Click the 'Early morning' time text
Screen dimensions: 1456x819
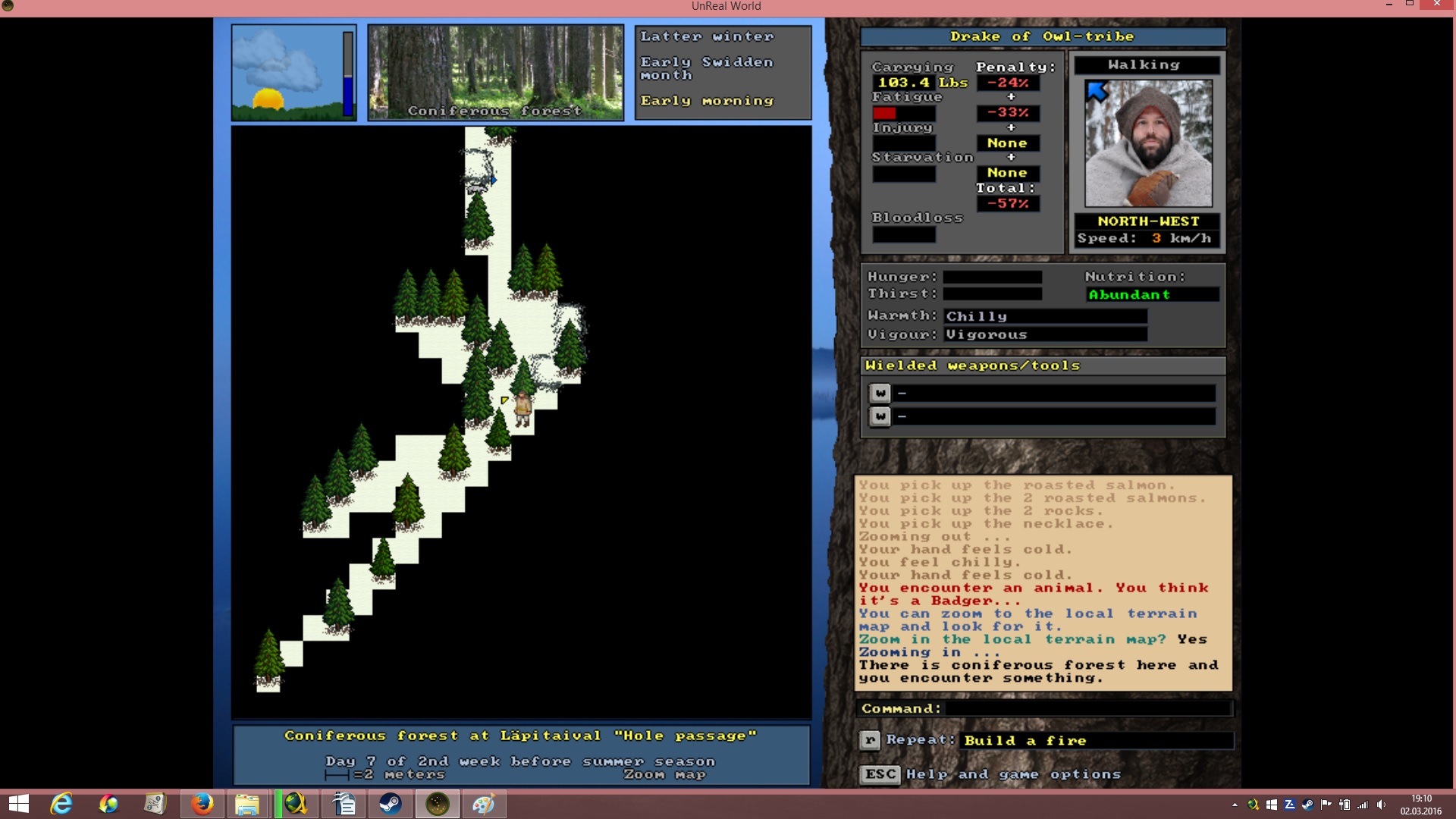[x=707, y=101]
